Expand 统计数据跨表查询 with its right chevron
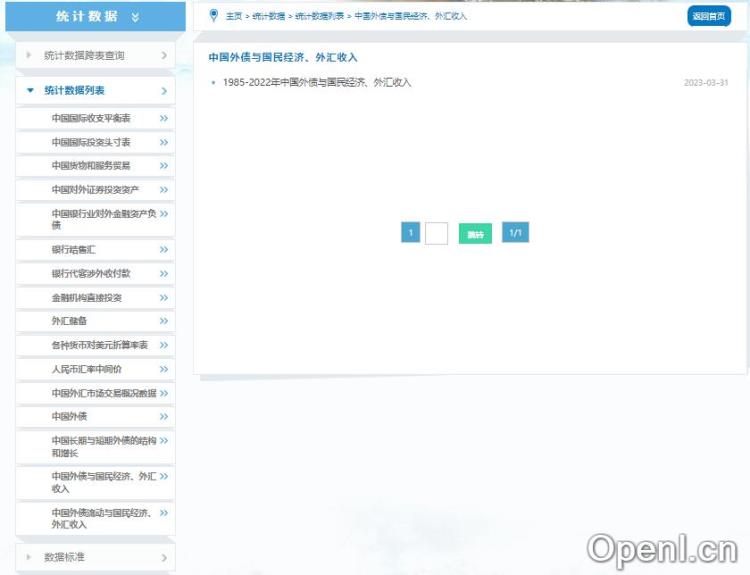The image size is (750, 575). pos(164,55)
